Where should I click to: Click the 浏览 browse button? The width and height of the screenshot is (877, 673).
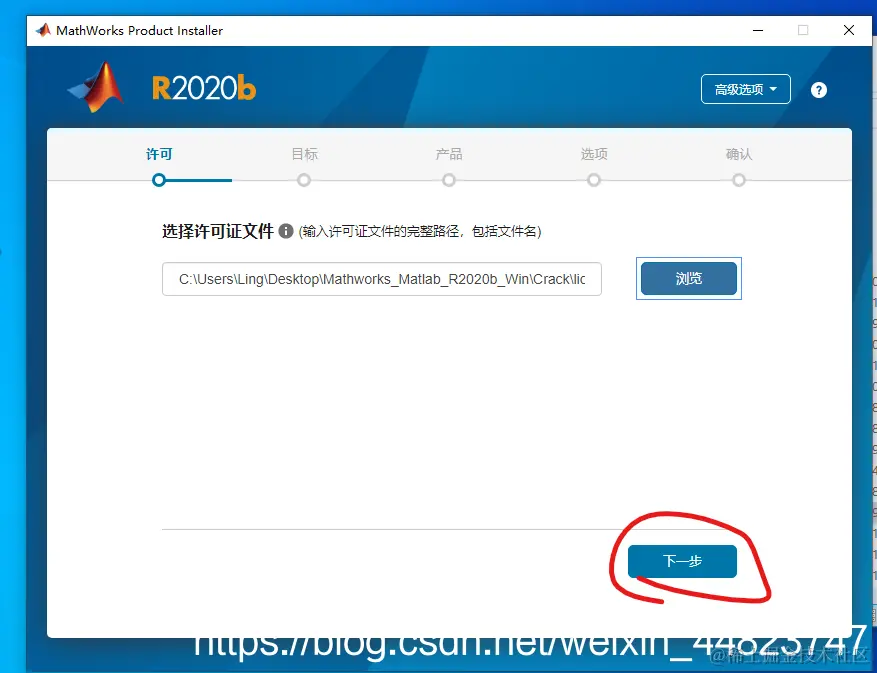(688, 278)
